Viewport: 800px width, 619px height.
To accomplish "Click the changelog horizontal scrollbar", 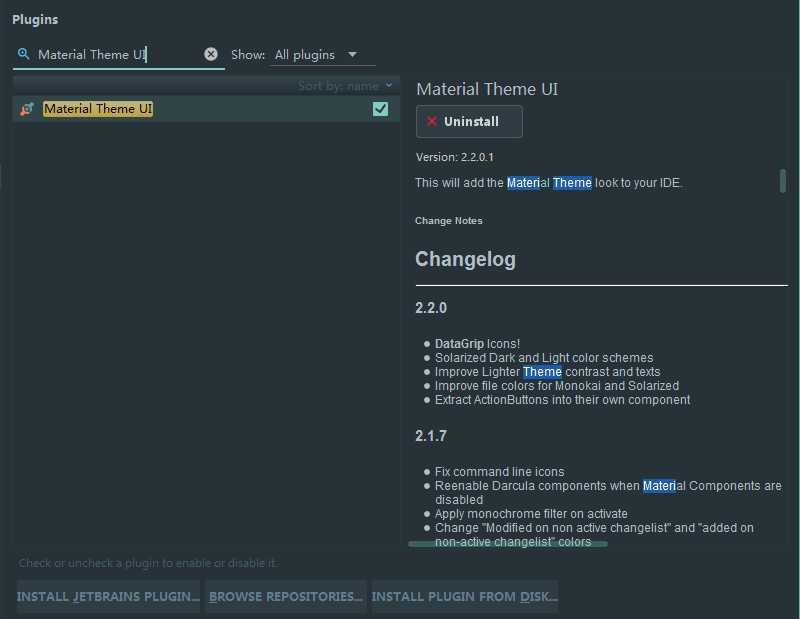I will [508, 544].
